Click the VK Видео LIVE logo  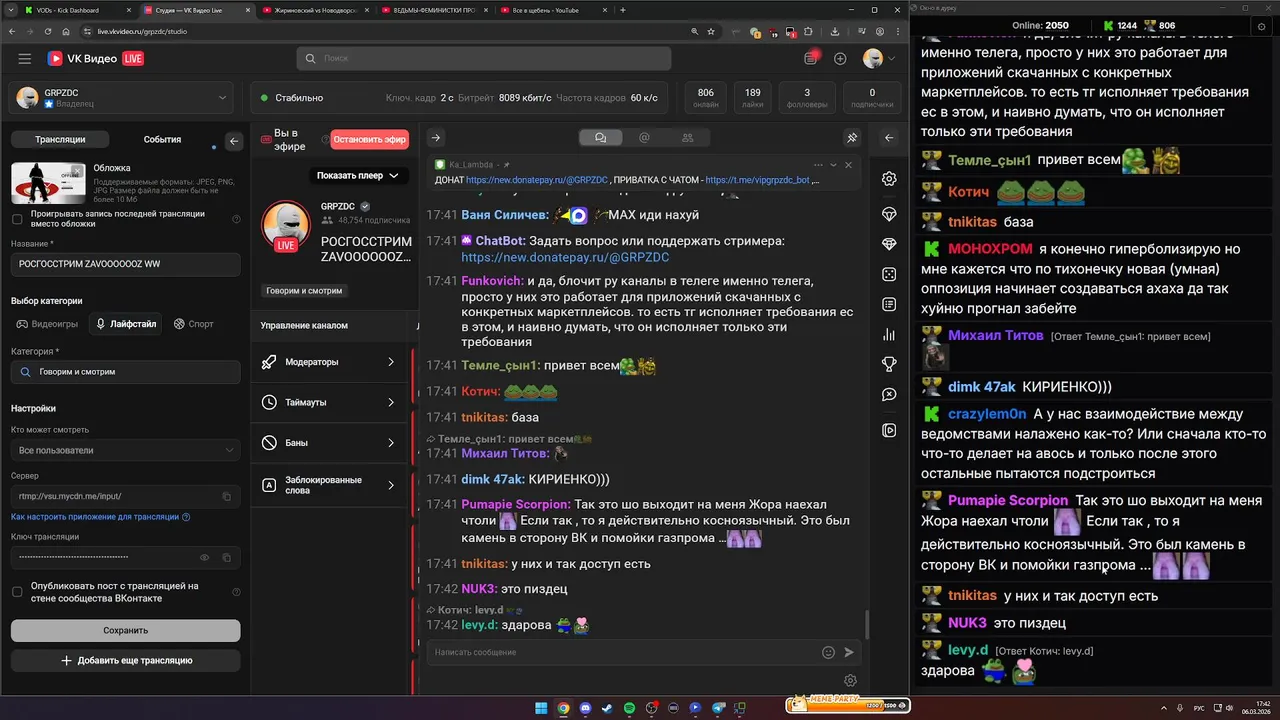[96, 59]
